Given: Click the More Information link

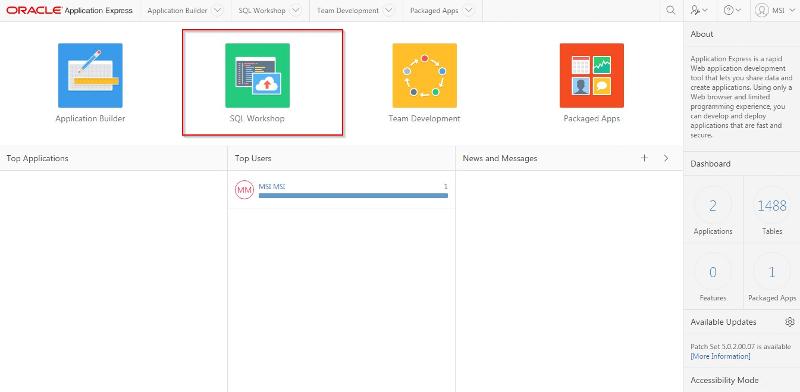Looking at the screenshot, I should 720,356.
